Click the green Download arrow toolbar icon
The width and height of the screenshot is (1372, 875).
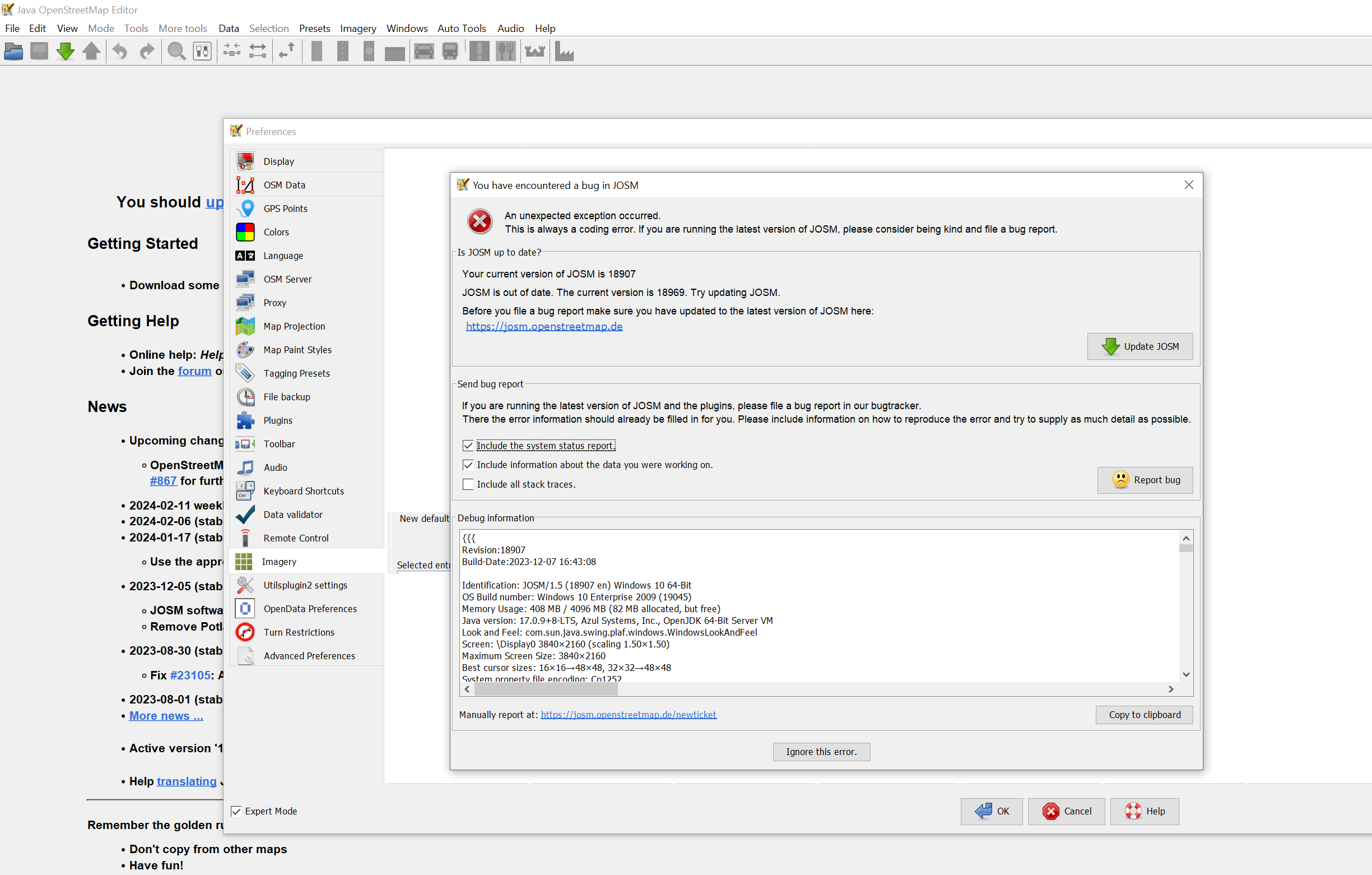[66, 52]
